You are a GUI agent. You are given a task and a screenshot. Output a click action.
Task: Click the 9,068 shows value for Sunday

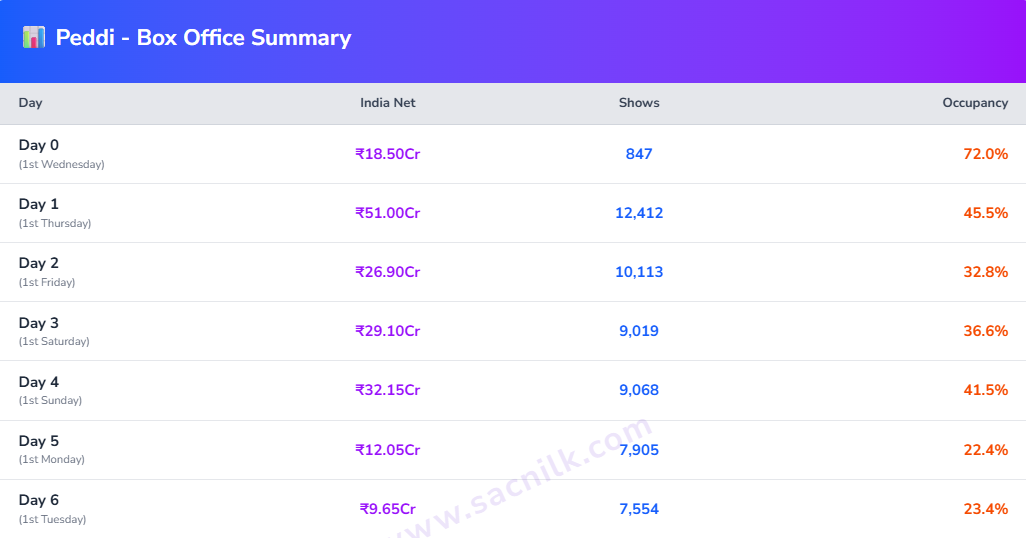pos(639,390)
